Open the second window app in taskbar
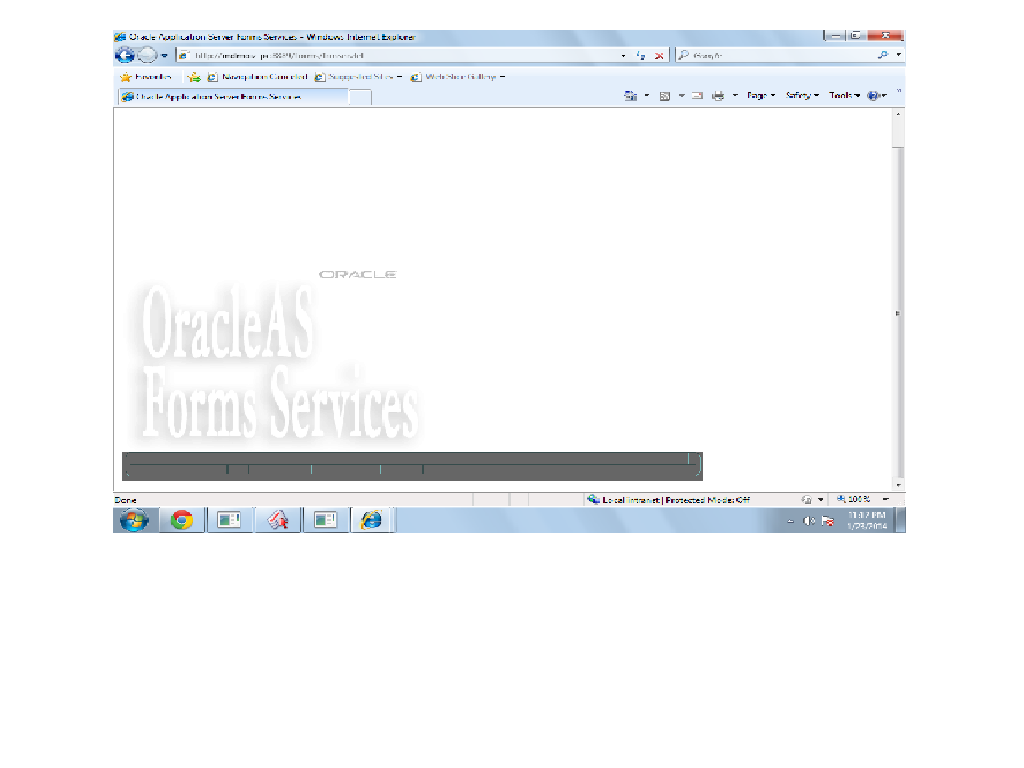 point(325,520)
